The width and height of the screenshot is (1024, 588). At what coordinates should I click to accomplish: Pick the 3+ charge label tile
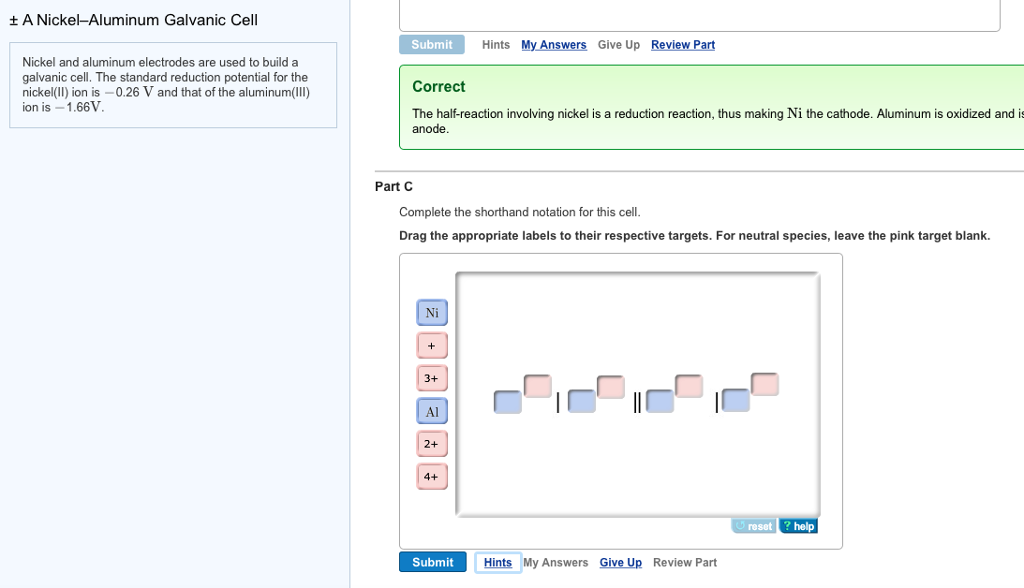tap(432, 379)
